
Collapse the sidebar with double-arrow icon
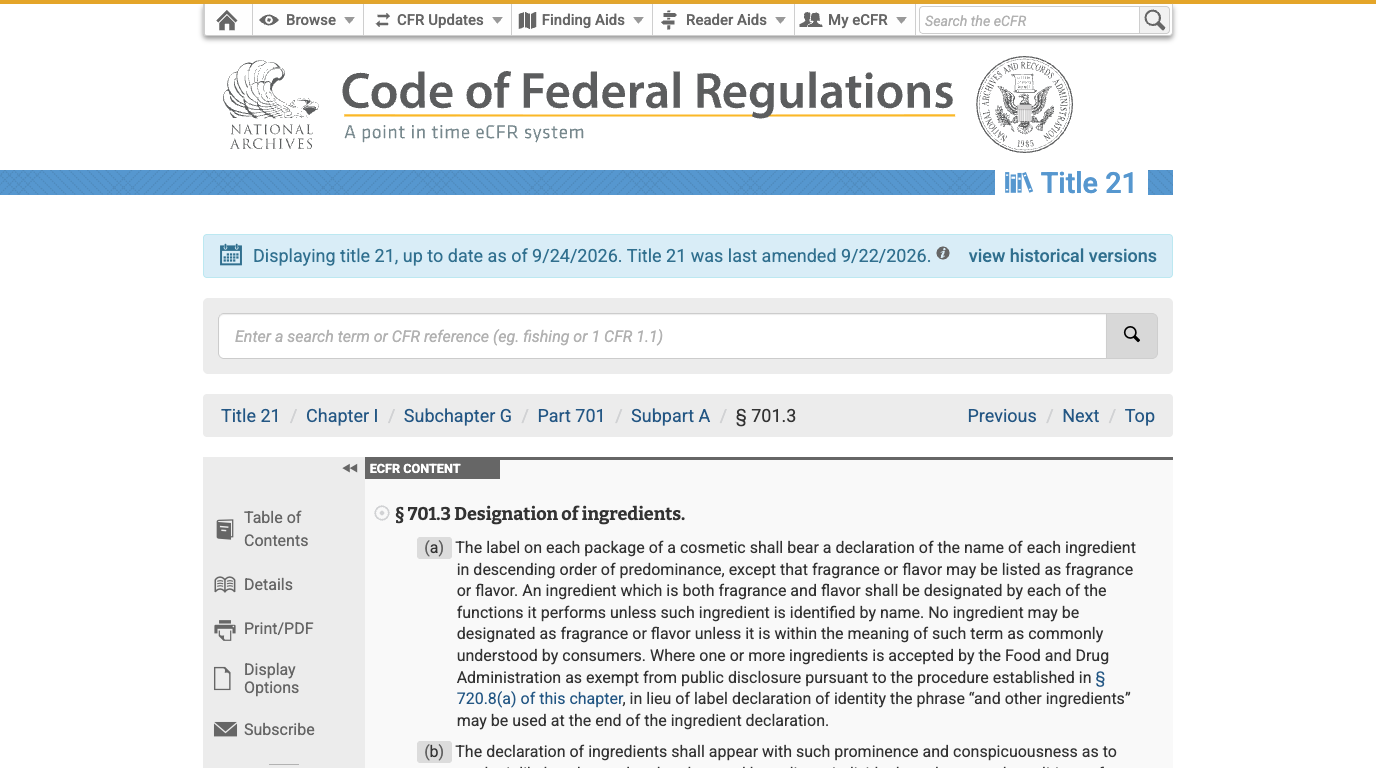(x=349, y=468)
